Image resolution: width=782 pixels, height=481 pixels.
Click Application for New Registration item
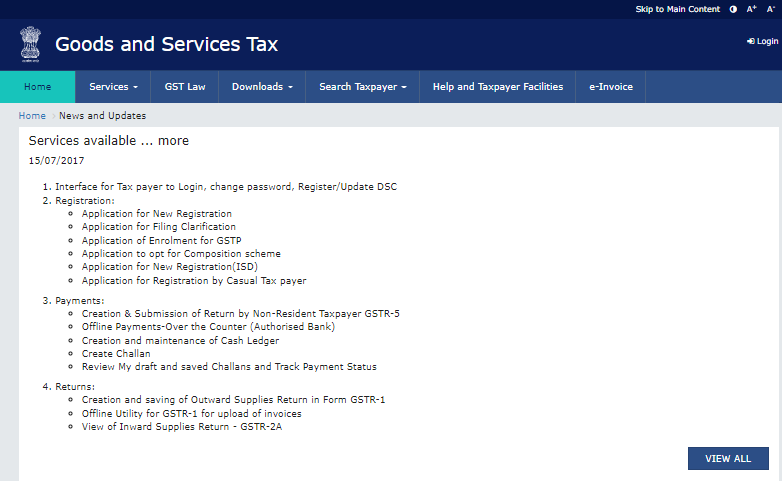[x=156, y=214]
